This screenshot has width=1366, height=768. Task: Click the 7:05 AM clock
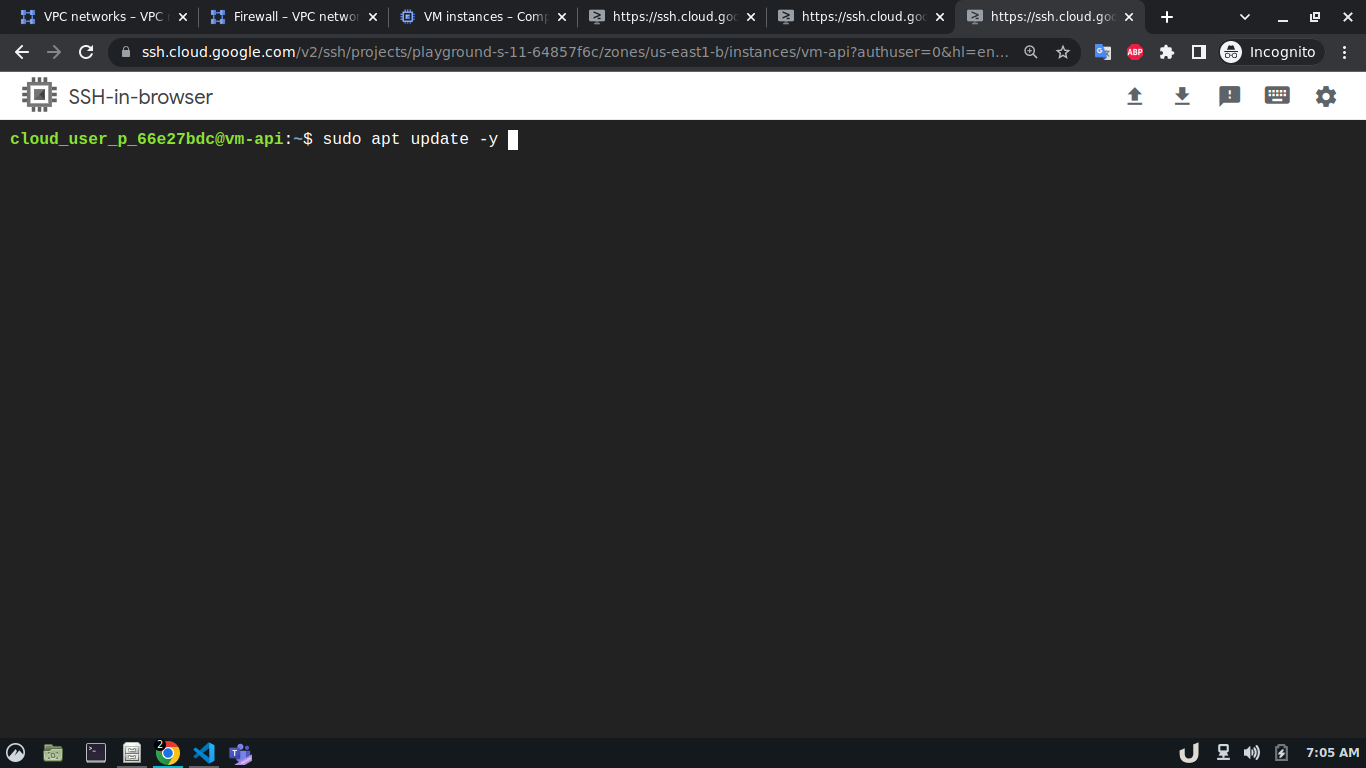(1333, 753)
